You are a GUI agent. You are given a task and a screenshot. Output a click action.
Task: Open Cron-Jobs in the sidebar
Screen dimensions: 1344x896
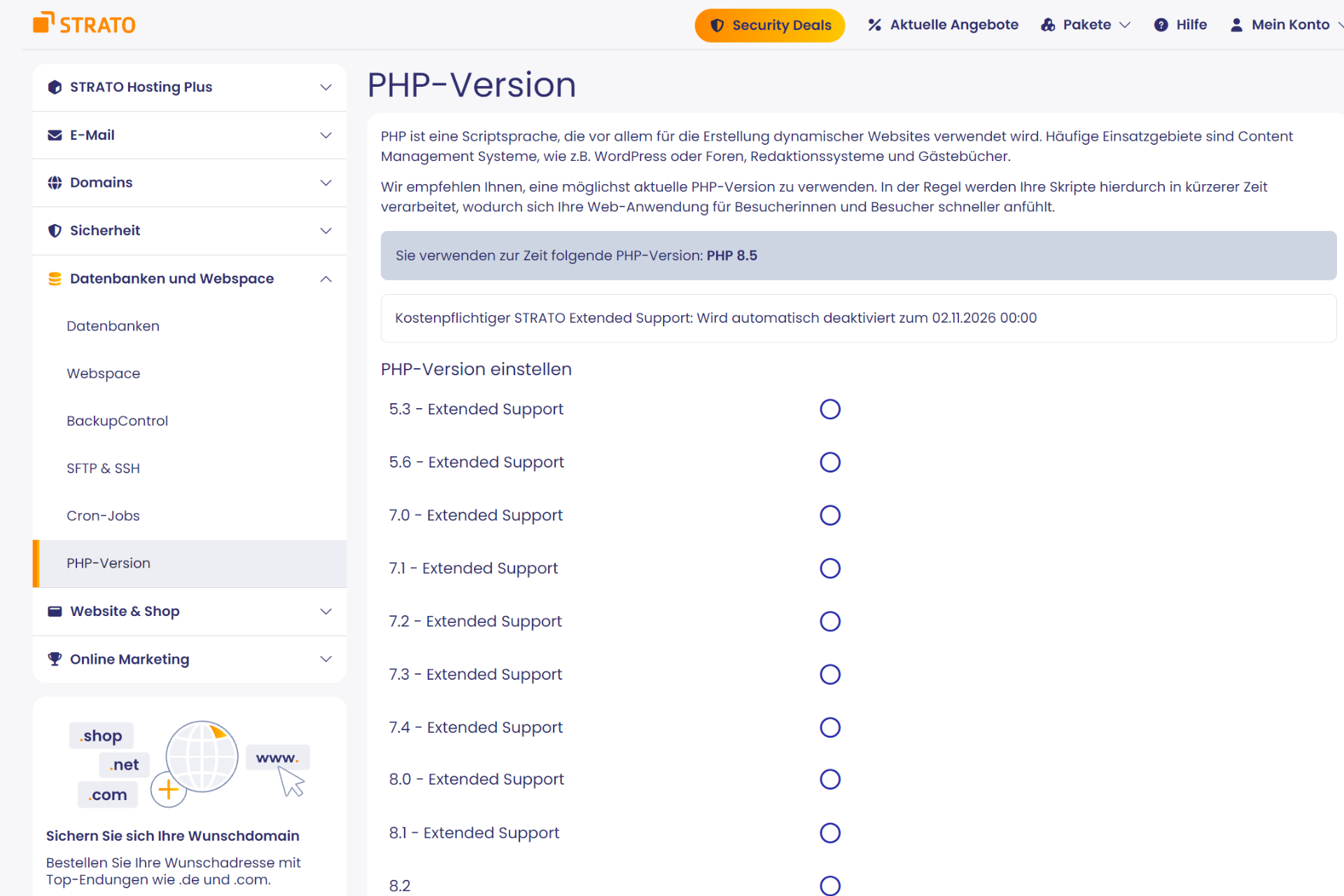103,516
